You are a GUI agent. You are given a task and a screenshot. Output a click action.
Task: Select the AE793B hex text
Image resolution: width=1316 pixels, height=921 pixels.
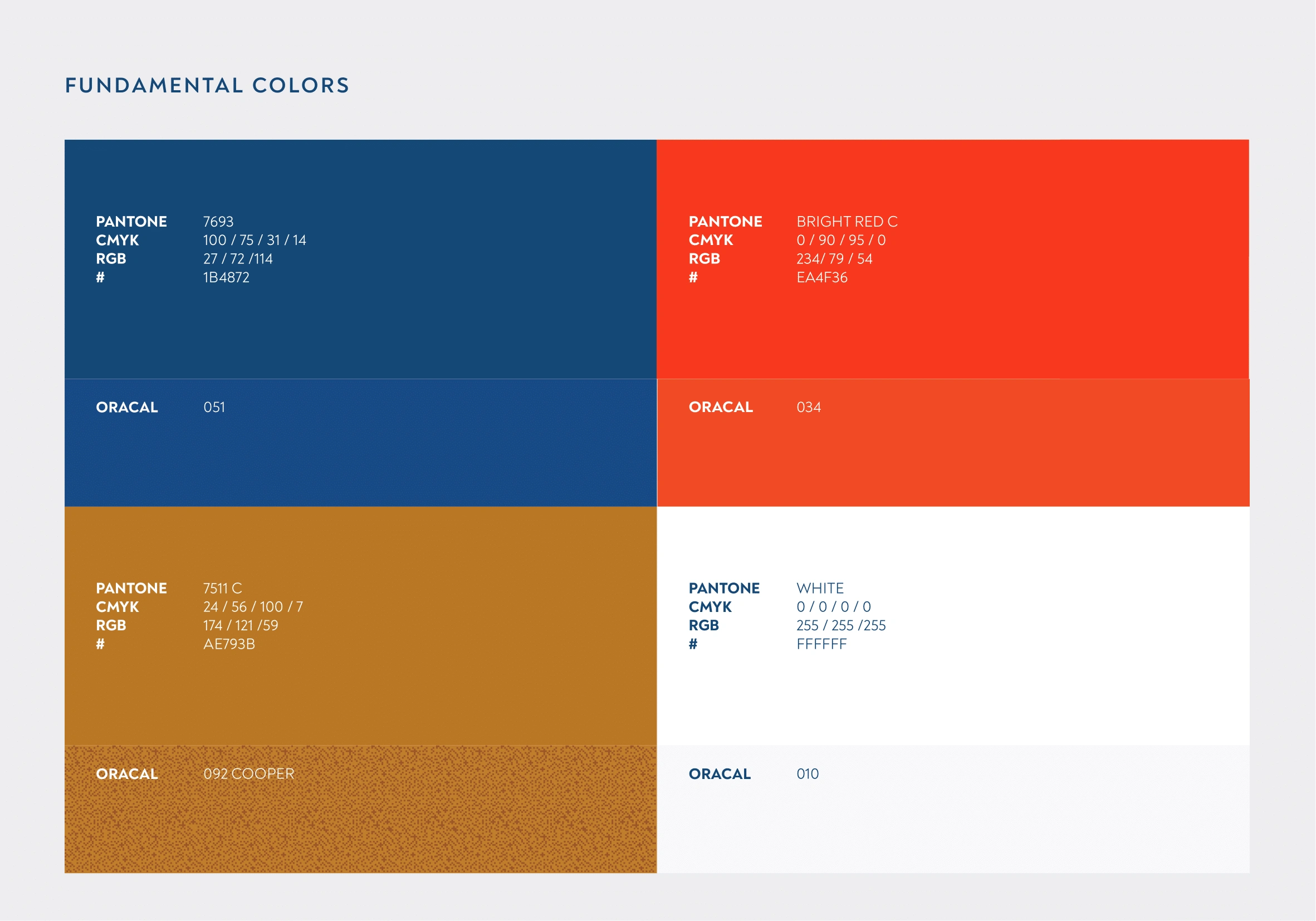(x=229, y=644)
